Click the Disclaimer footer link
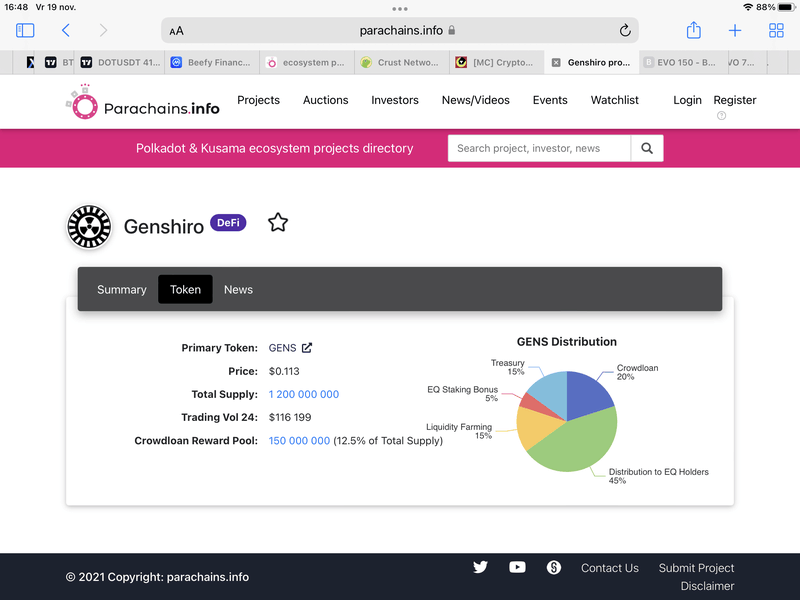This screenshot has height=600, width=800. point(707,586)
